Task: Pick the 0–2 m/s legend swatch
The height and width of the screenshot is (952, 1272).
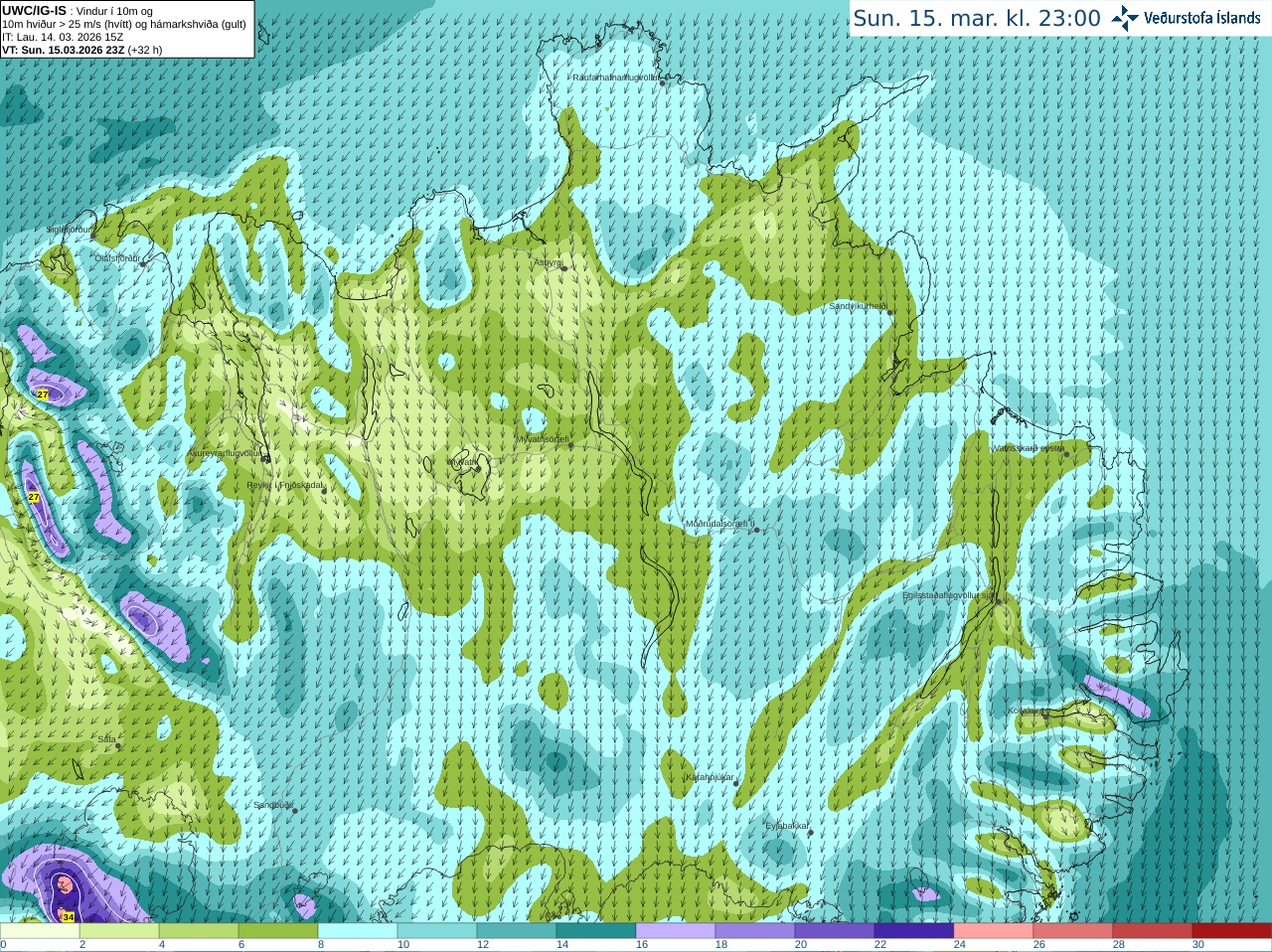Action: [x=40, y=931]
